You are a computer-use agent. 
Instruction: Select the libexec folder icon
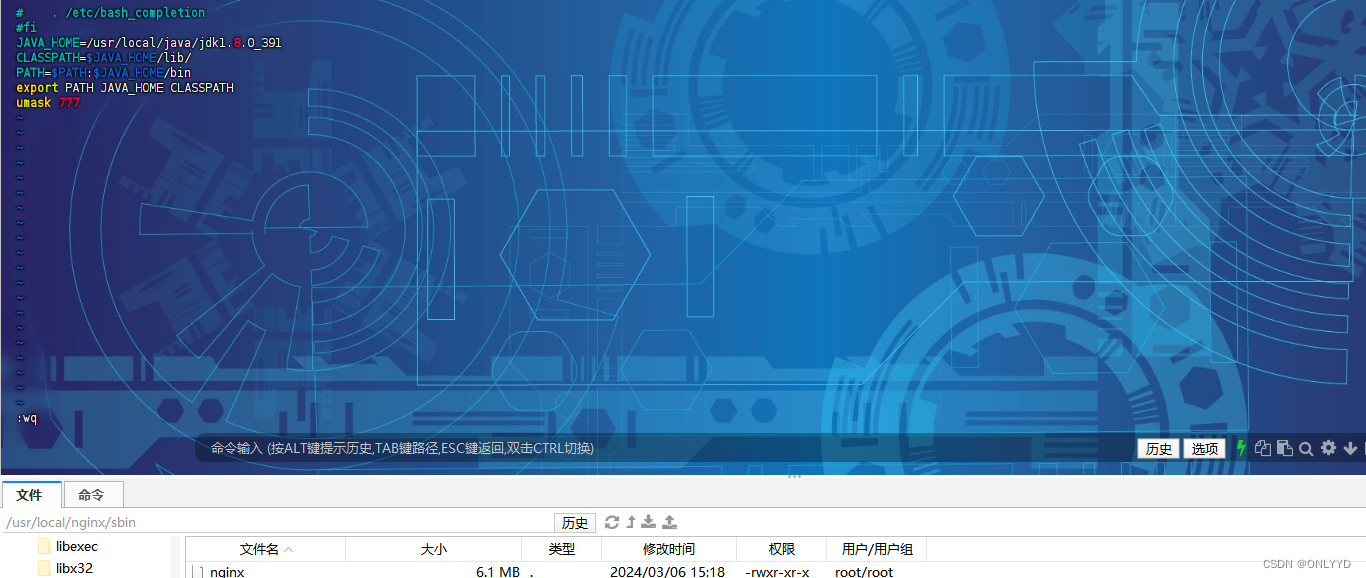(x=44, y=546)
